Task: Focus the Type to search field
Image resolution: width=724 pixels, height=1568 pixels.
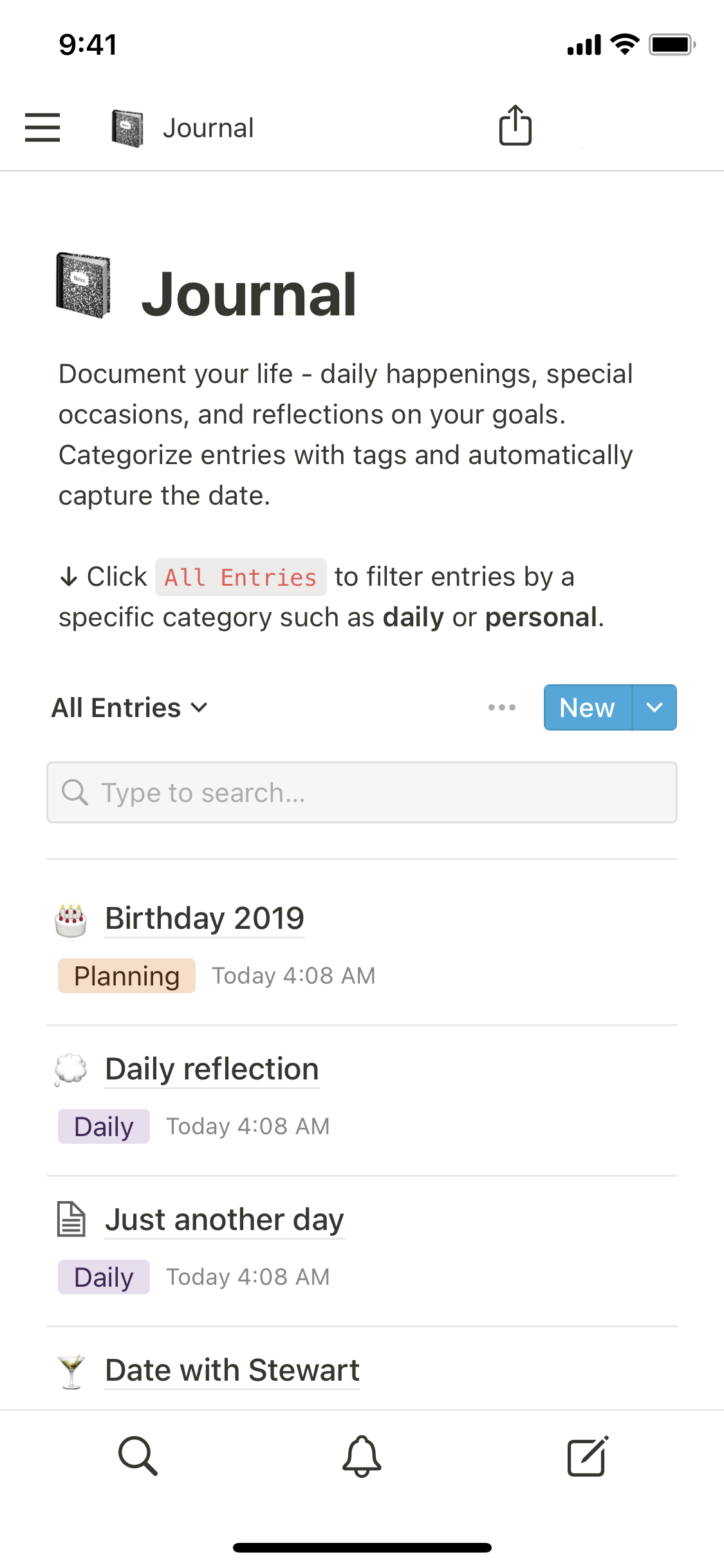Action: coord(362,792)
